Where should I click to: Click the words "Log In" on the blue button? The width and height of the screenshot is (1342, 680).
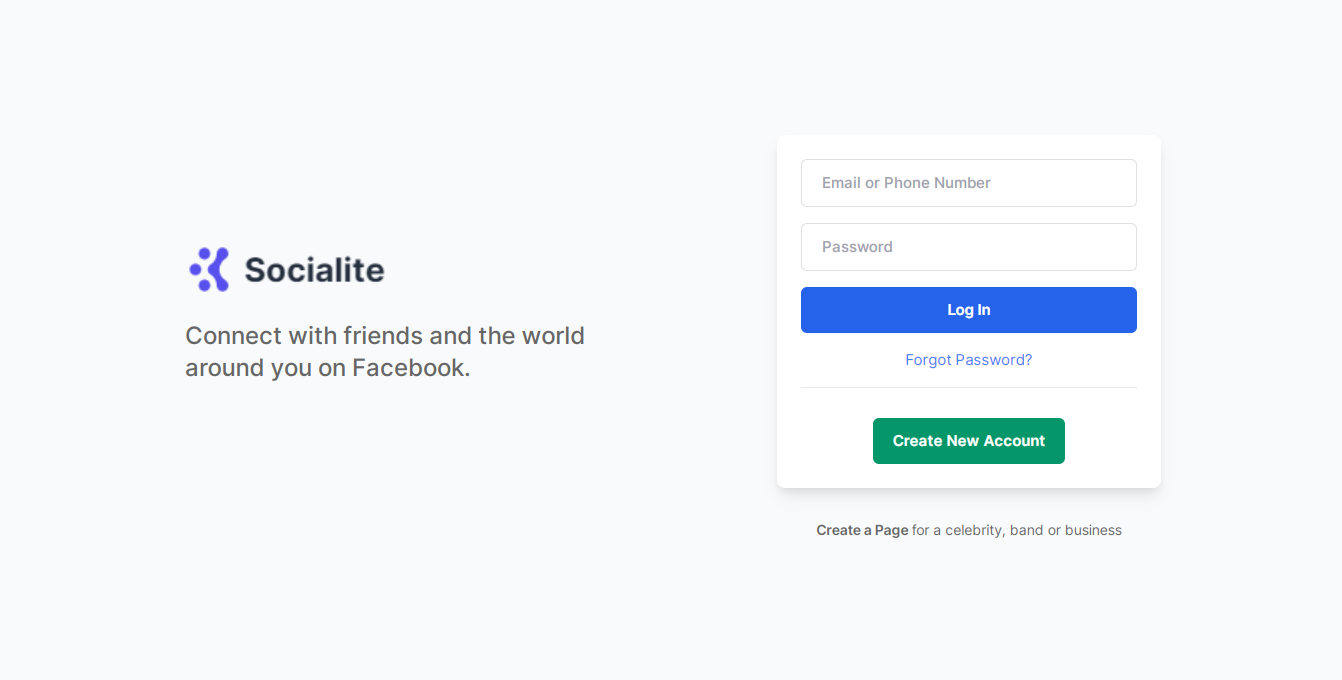(x=968, y=310)
